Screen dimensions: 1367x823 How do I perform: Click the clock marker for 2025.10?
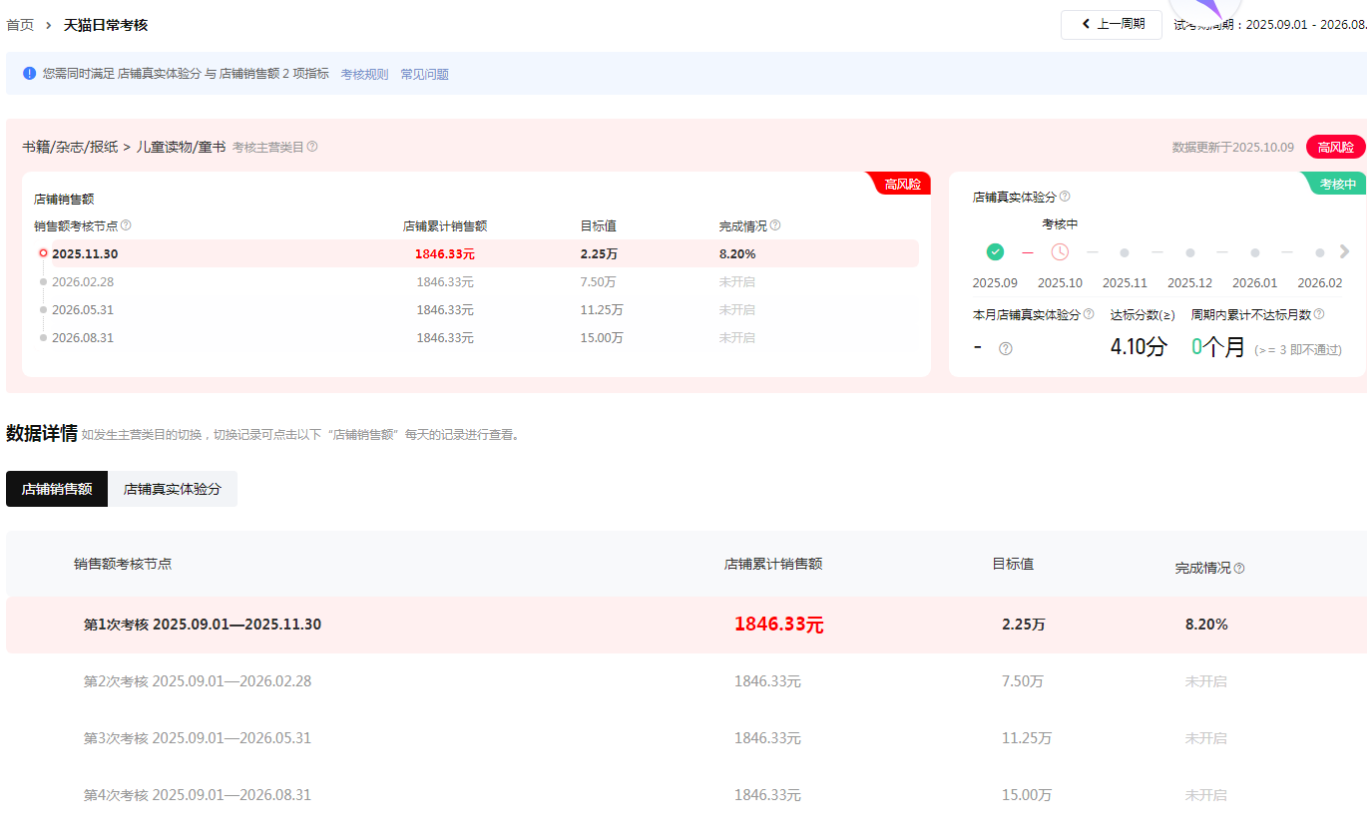pos(1059,252)
